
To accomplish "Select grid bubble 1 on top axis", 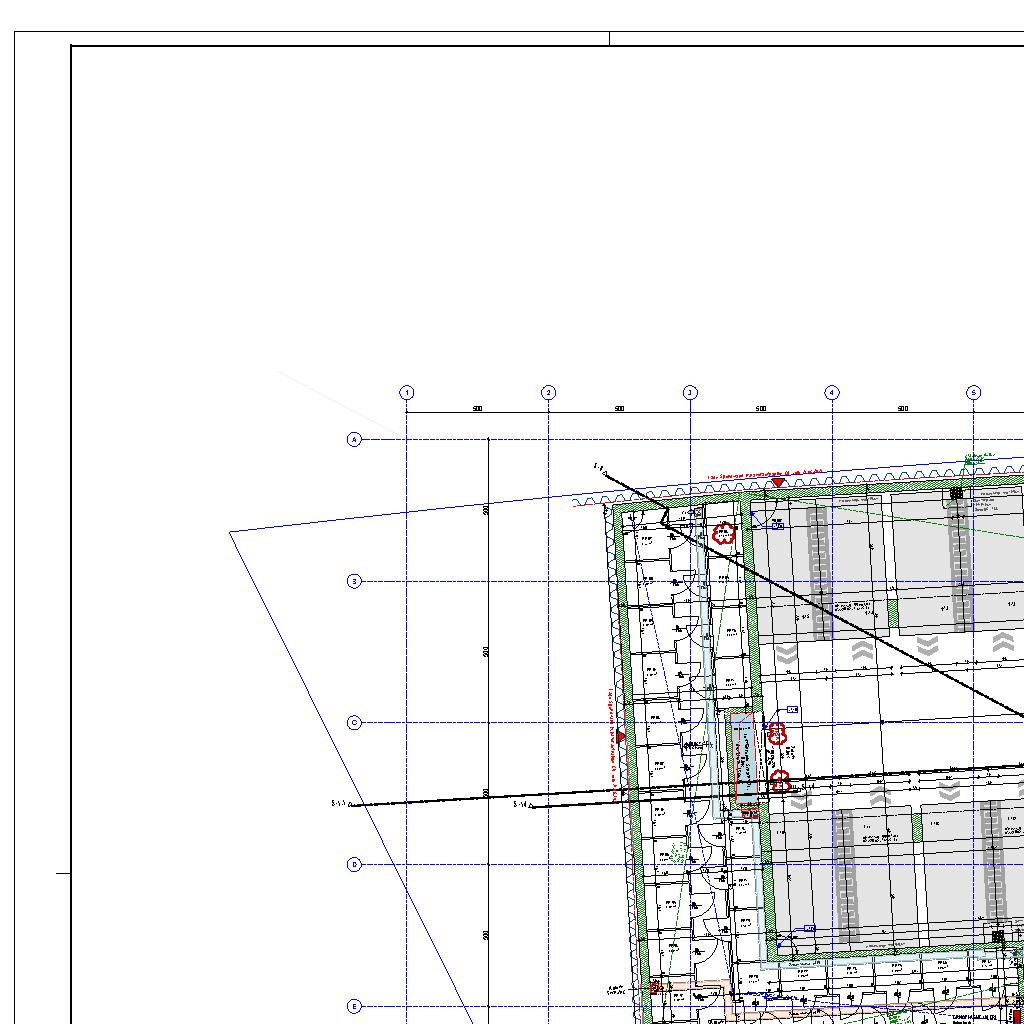I will point(407,393).
